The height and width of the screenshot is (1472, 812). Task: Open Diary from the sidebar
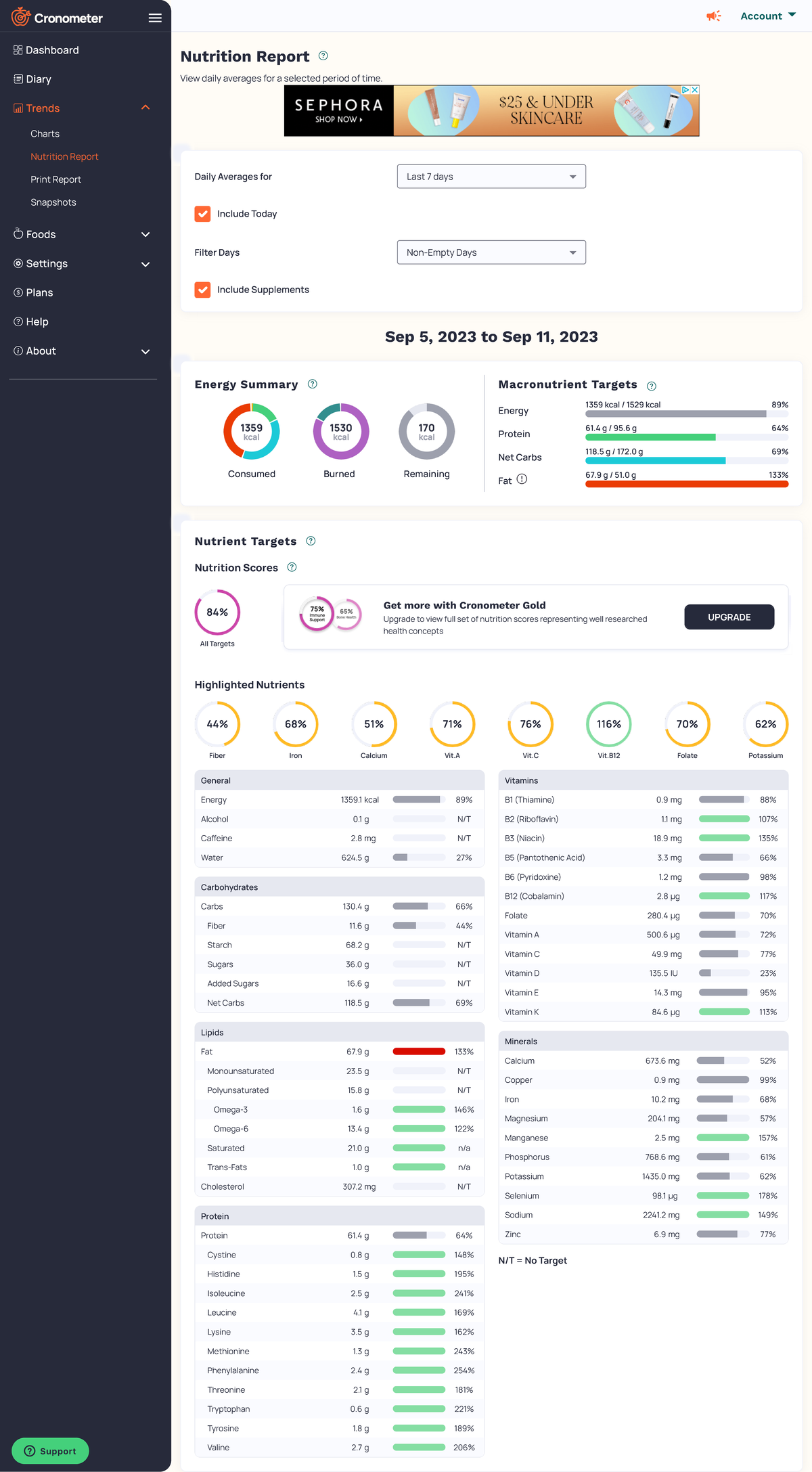39,79
